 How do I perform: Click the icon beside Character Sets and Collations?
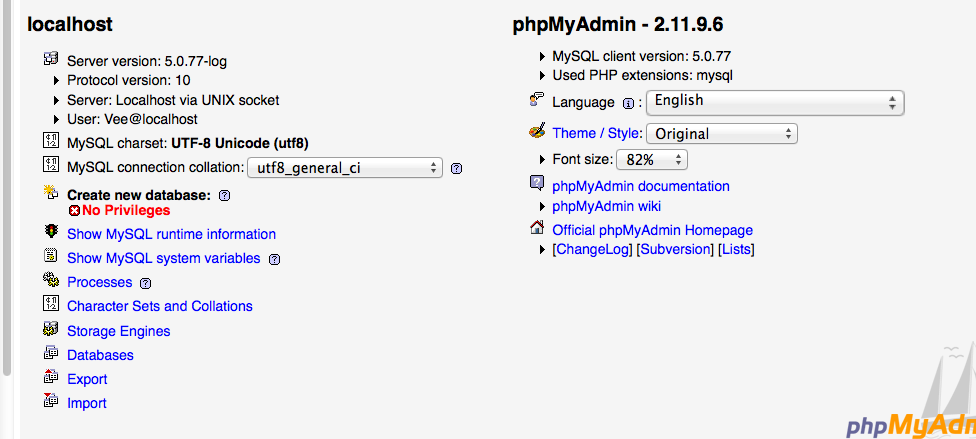click(x=50, y=304)
